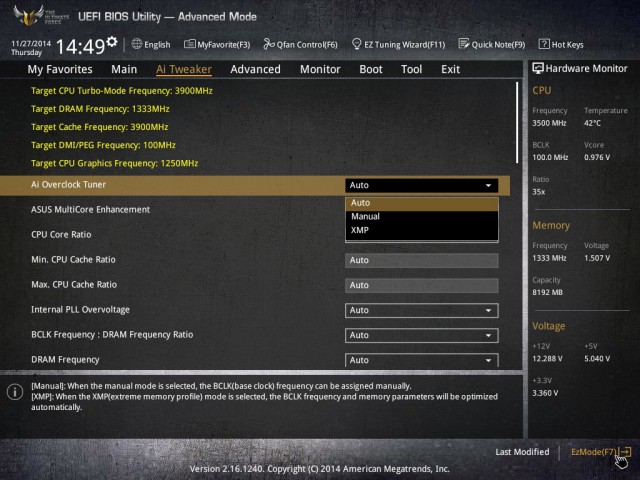Click +12V reading 12.288 V
The height and width of the screenshot is (480, 640).
tap(547, 358)
